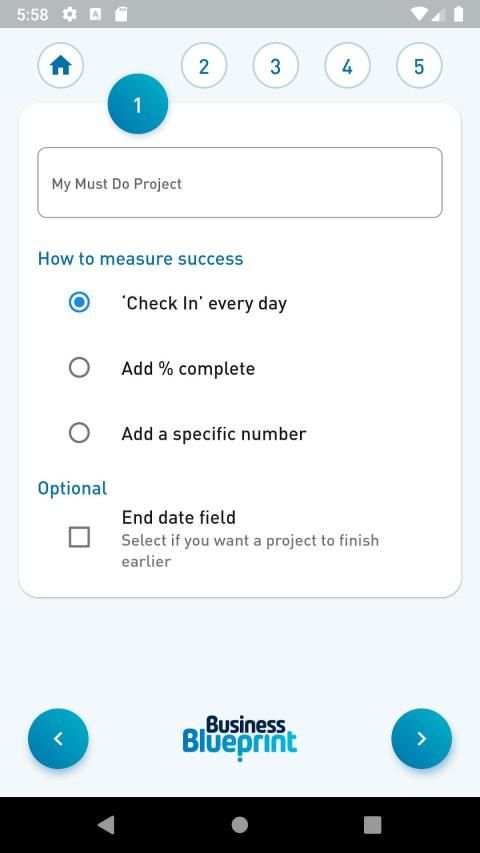Tap the Android back navigation triangle
The image size is (480, 853).
pyautogui.click(x=106, y=825)
